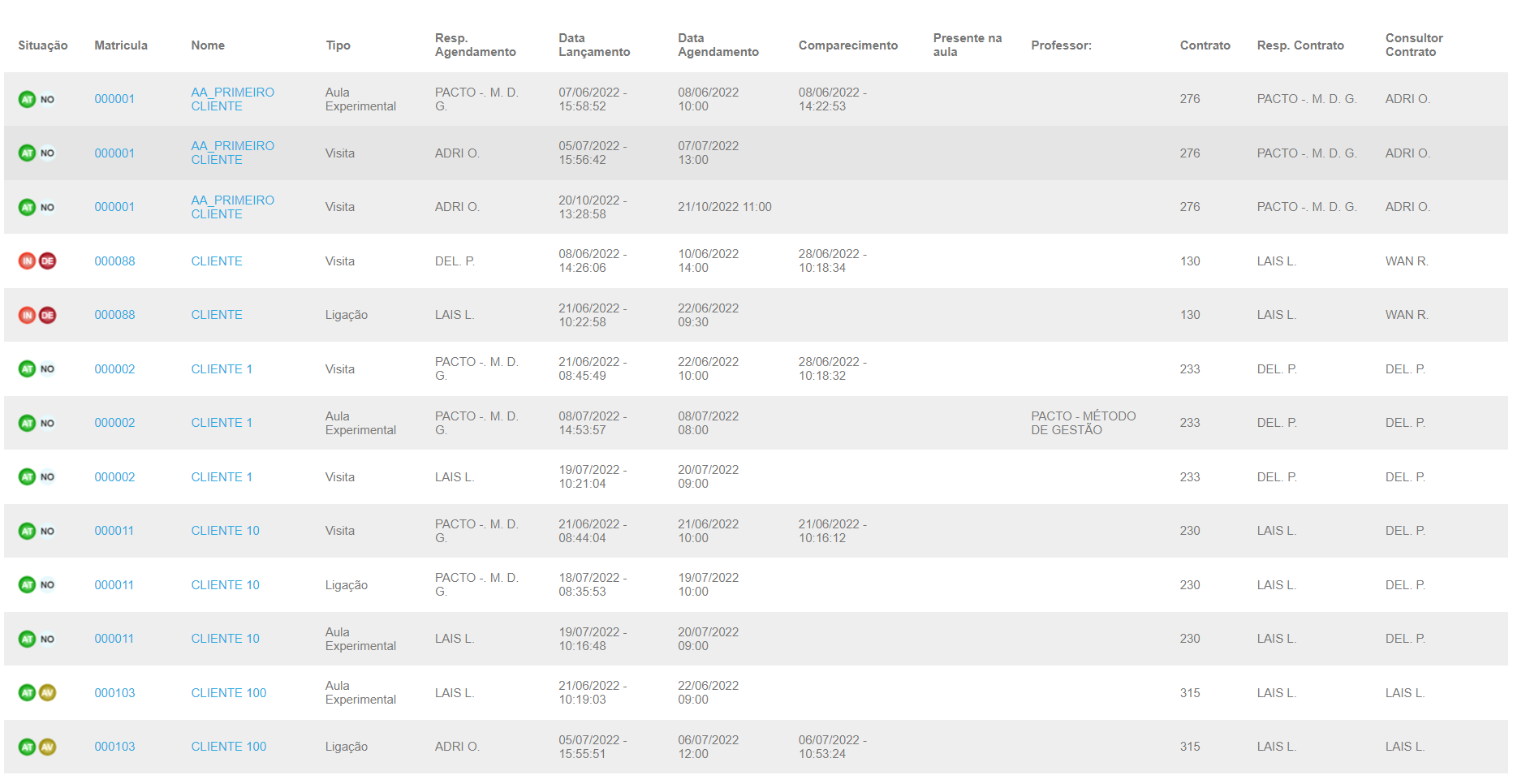
Task: Click the yellow AV icon for CLIENTE 100 Ligação row
Action: (48, 747)
